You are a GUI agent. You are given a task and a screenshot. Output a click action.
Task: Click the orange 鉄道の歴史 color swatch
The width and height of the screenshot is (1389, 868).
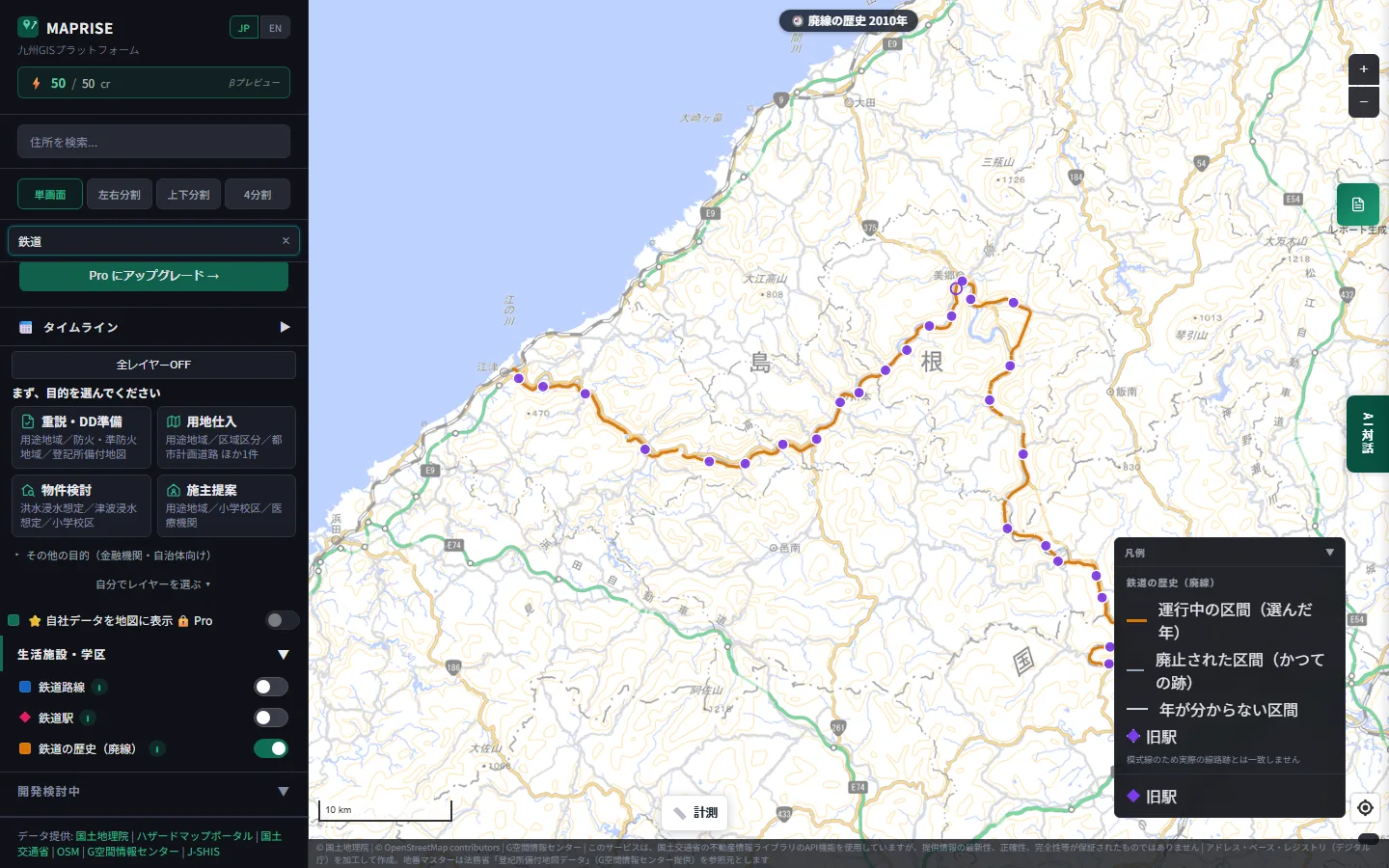coord(25,748)
